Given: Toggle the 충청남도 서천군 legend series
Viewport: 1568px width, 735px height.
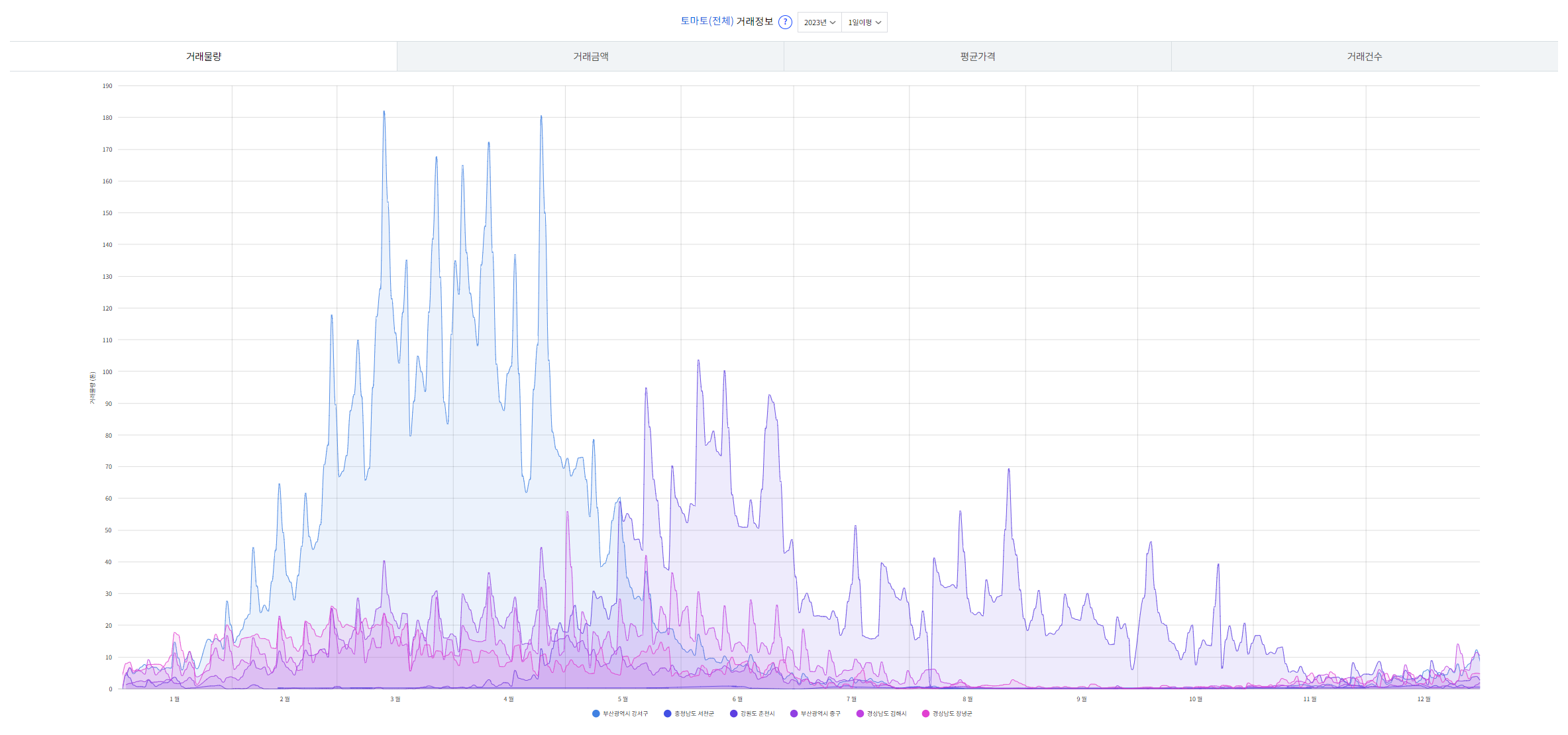Looking at the screenshot, I should click(x=689, y=714).
